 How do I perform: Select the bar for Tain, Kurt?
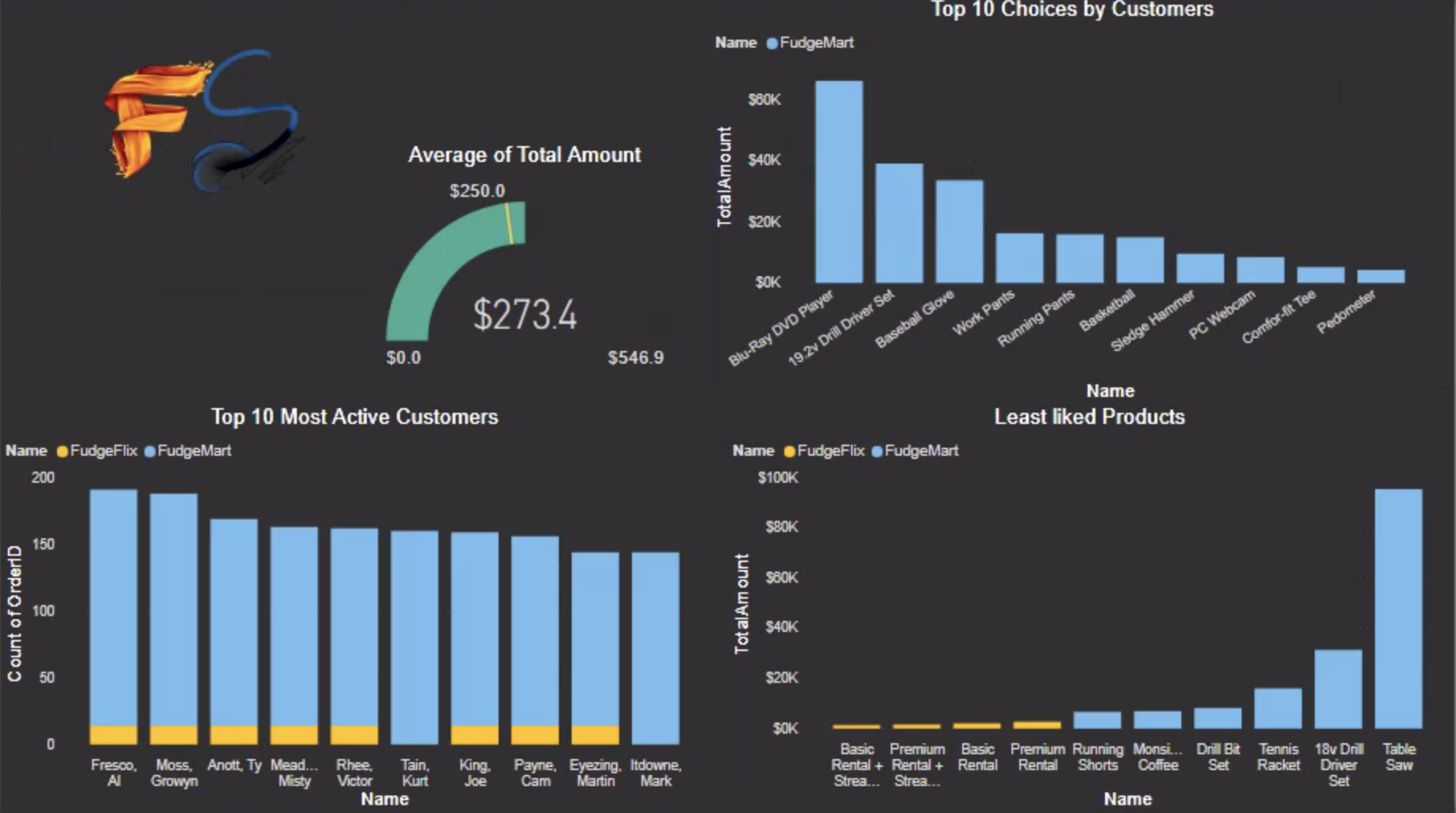click(x=414, y=638)
